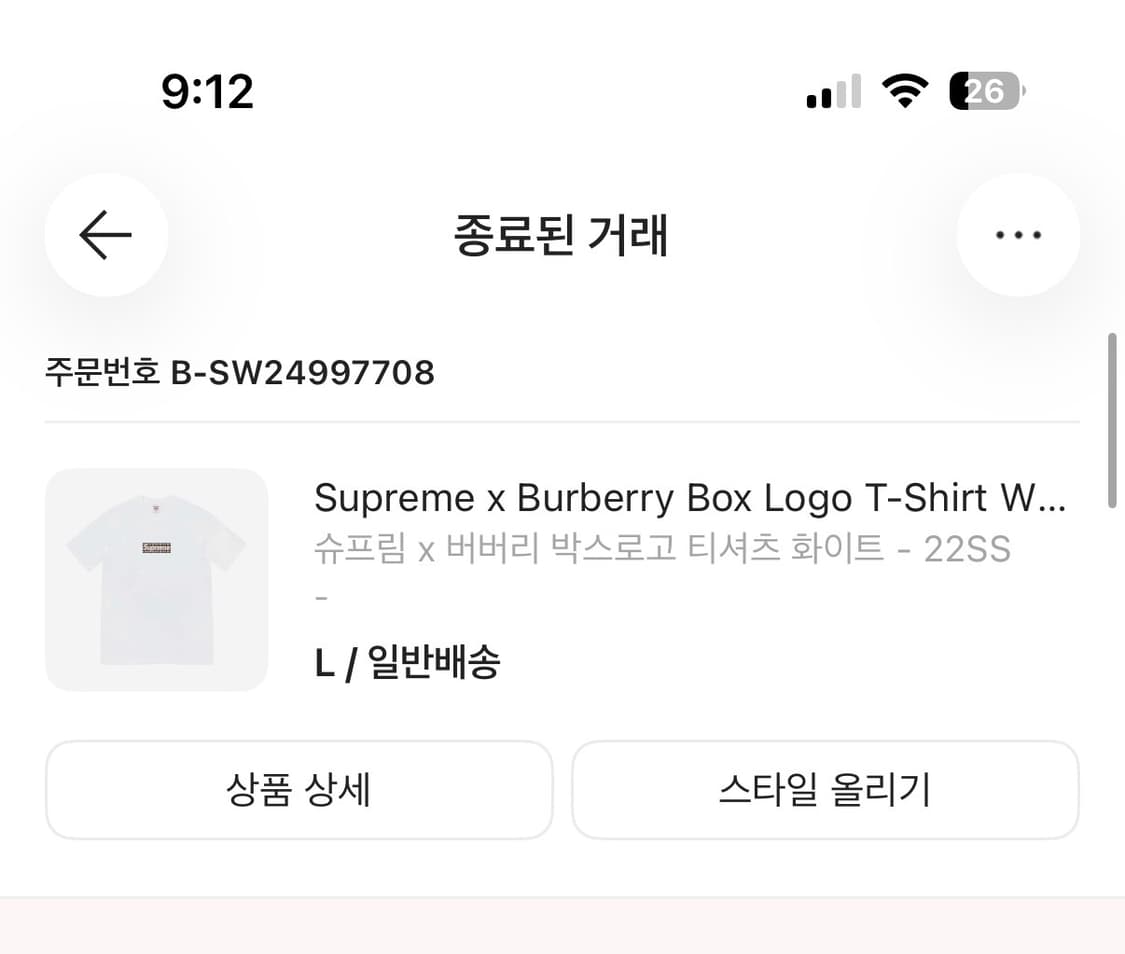1125x954 pixels.
Task: Tap the cellular signal indicator
Action: click(833, 91)
